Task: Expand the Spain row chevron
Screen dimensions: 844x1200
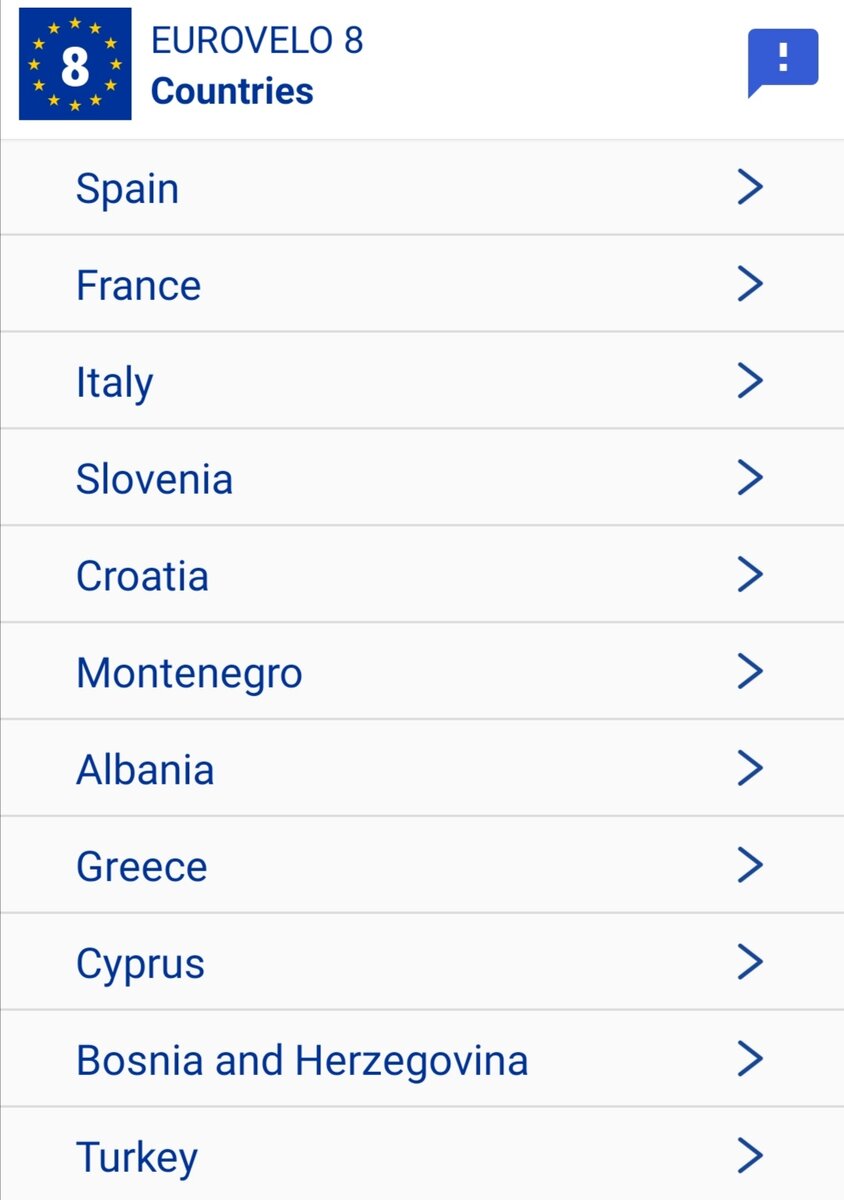Action: pyautogui.click(x=750, y=187)
